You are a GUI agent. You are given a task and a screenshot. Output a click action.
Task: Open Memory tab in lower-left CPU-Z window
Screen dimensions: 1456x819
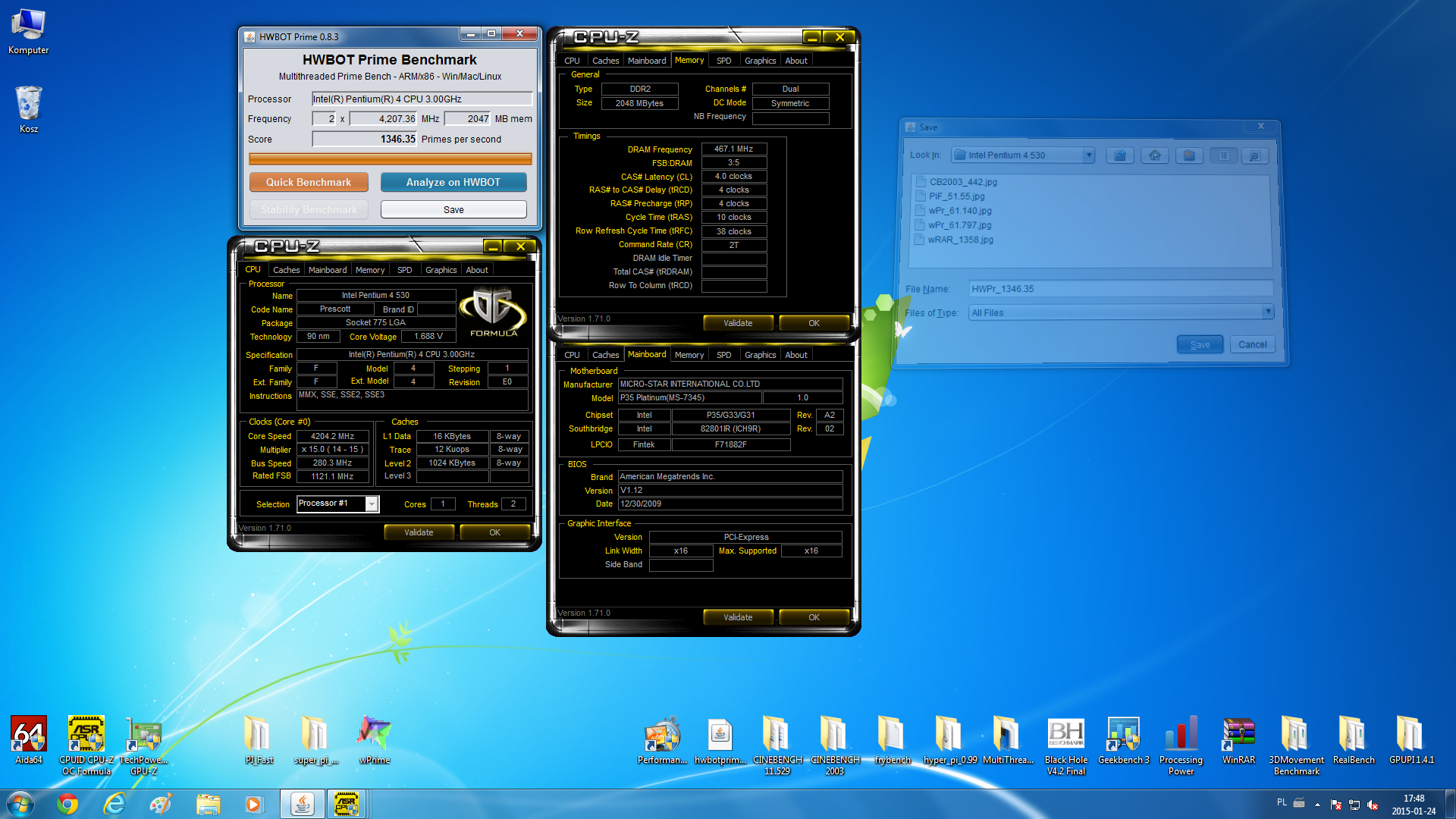click(370, 270)
